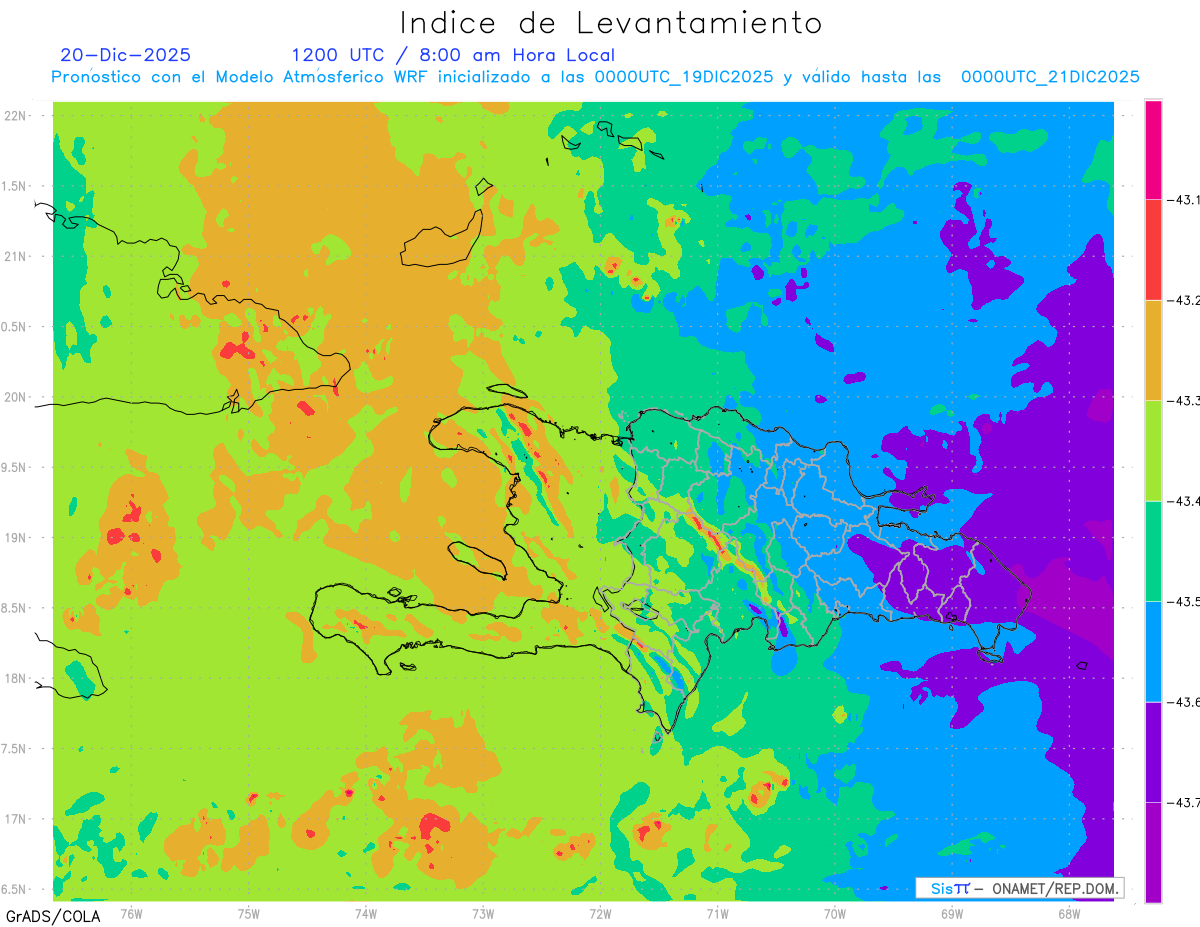Click the '75W' longitude label
This screenshot has height=927, width=1200.
(x=249, y=912)
